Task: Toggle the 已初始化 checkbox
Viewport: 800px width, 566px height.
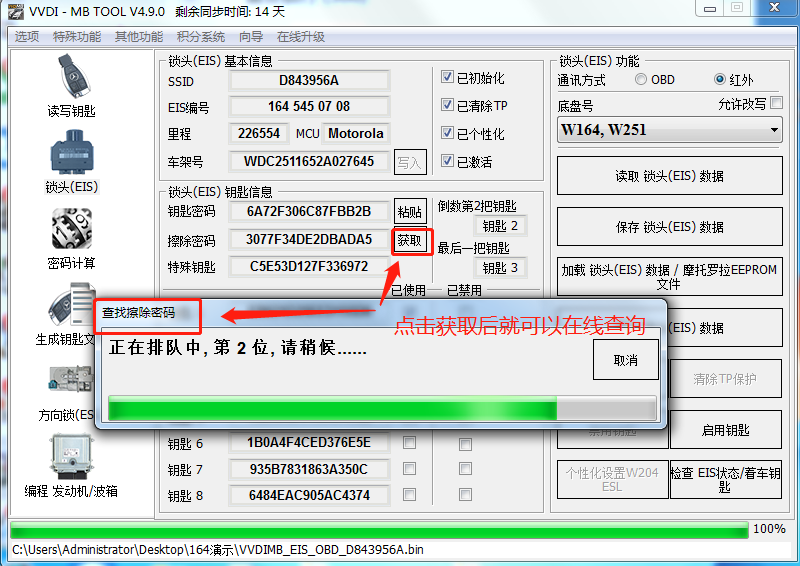Action: pyautogui.click(x=447, y=77)
